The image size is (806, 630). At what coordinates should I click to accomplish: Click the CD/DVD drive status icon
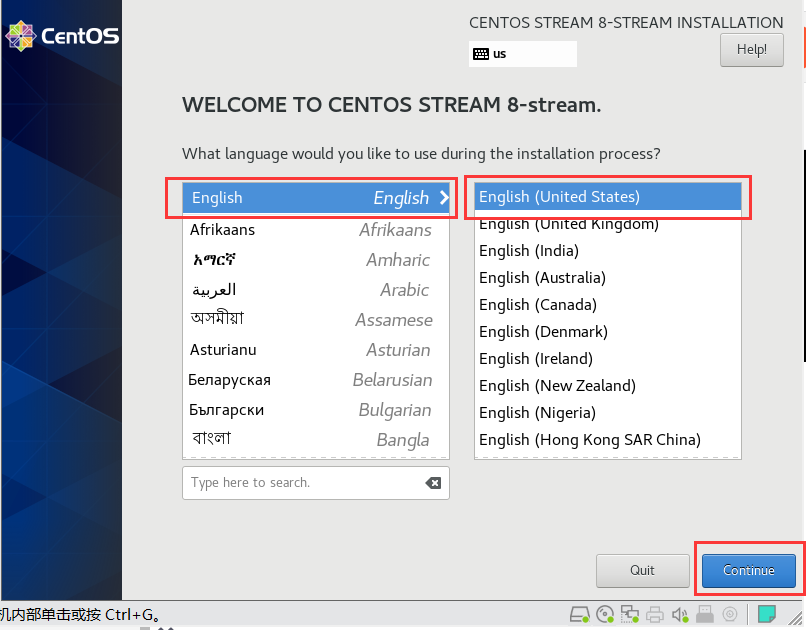(605, 614)
